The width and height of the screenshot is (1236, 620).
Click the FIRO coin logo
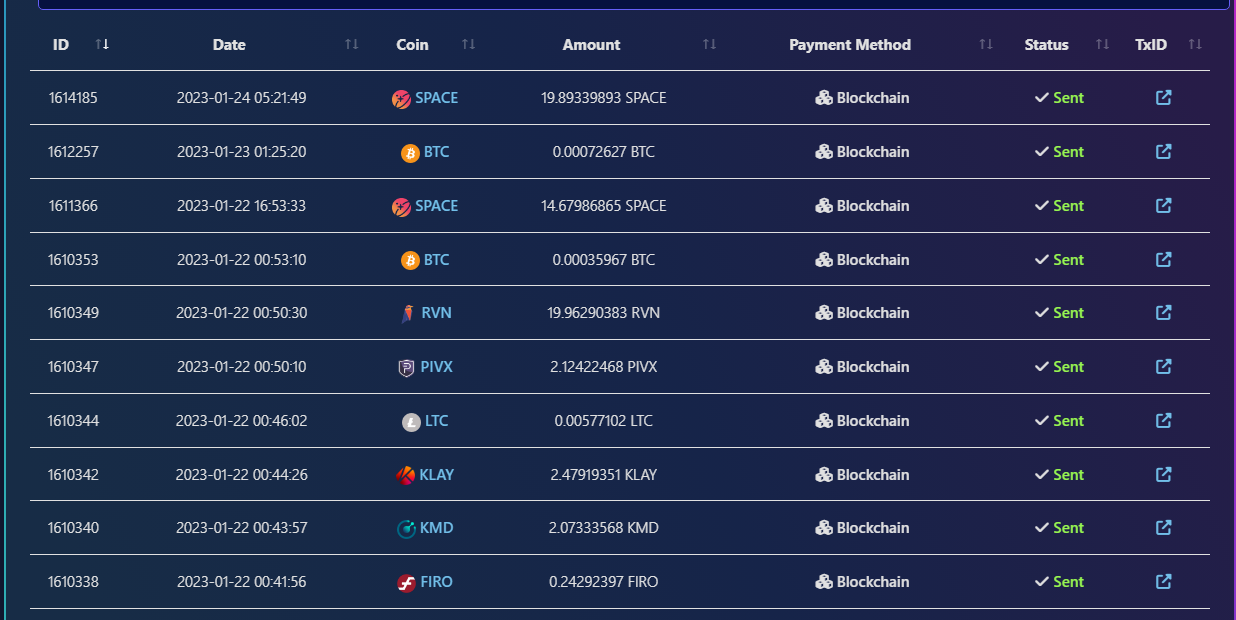click(406, 583)
